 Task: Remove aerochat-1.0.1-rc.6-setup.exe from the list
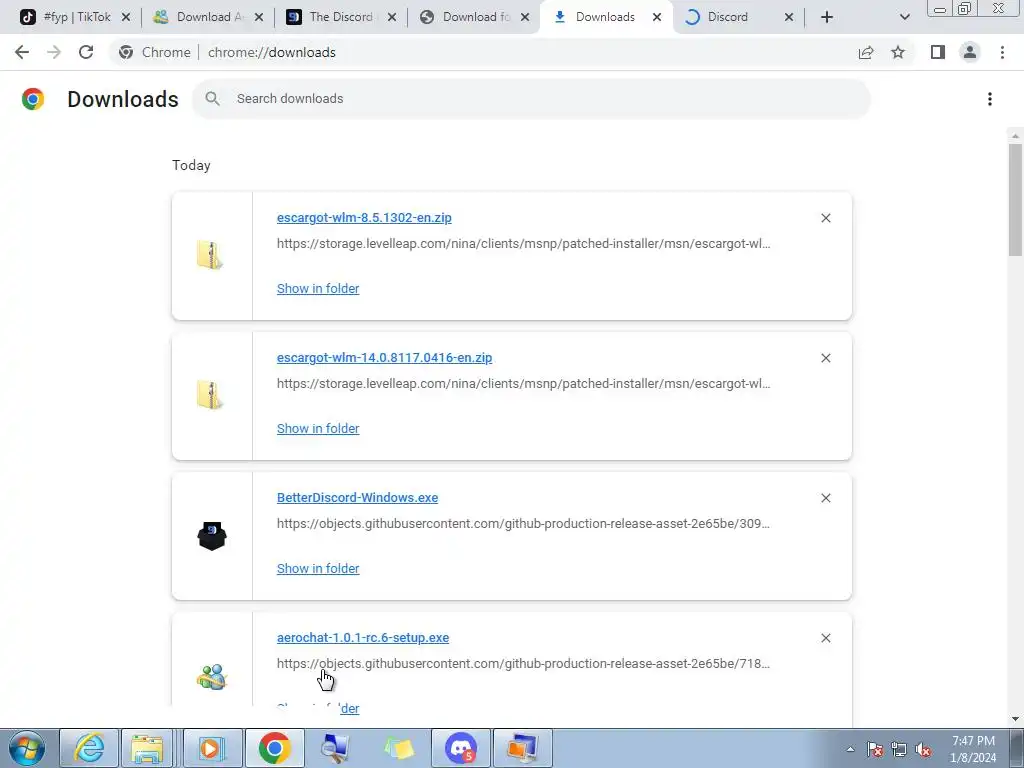tap(825, 638)
